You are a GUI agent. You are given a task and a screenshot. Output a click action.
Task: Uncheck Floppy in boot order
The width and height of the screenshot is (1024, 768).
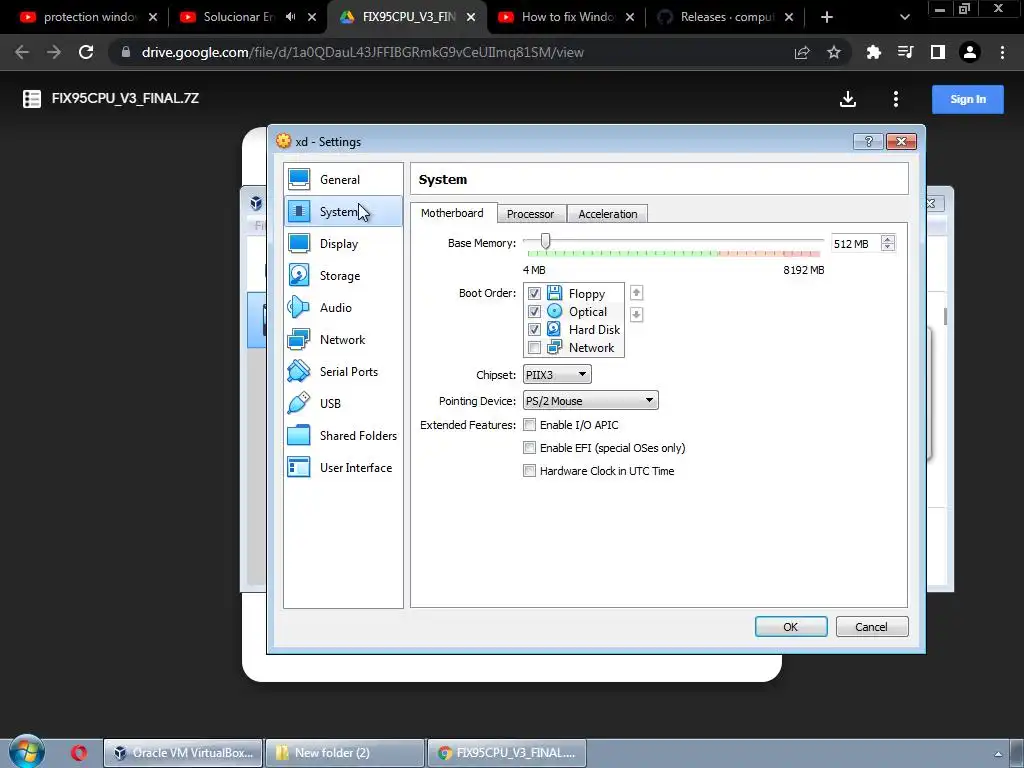click(x=534, y=293)
